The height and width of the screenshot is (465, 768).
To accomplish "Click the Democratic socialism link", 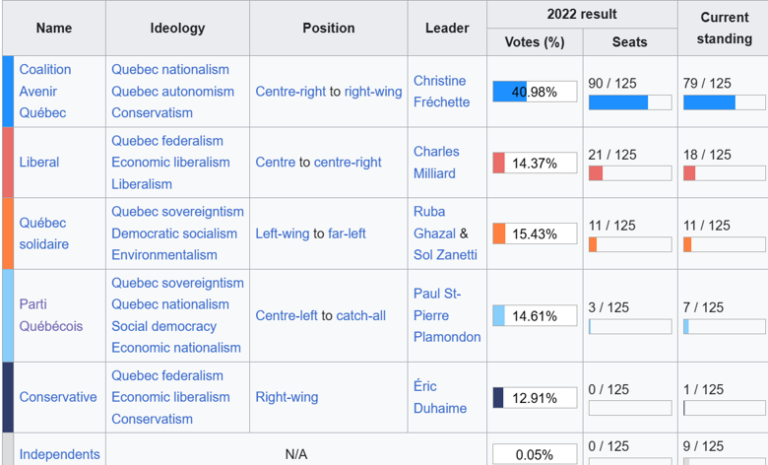I will (x=174, y=233).
